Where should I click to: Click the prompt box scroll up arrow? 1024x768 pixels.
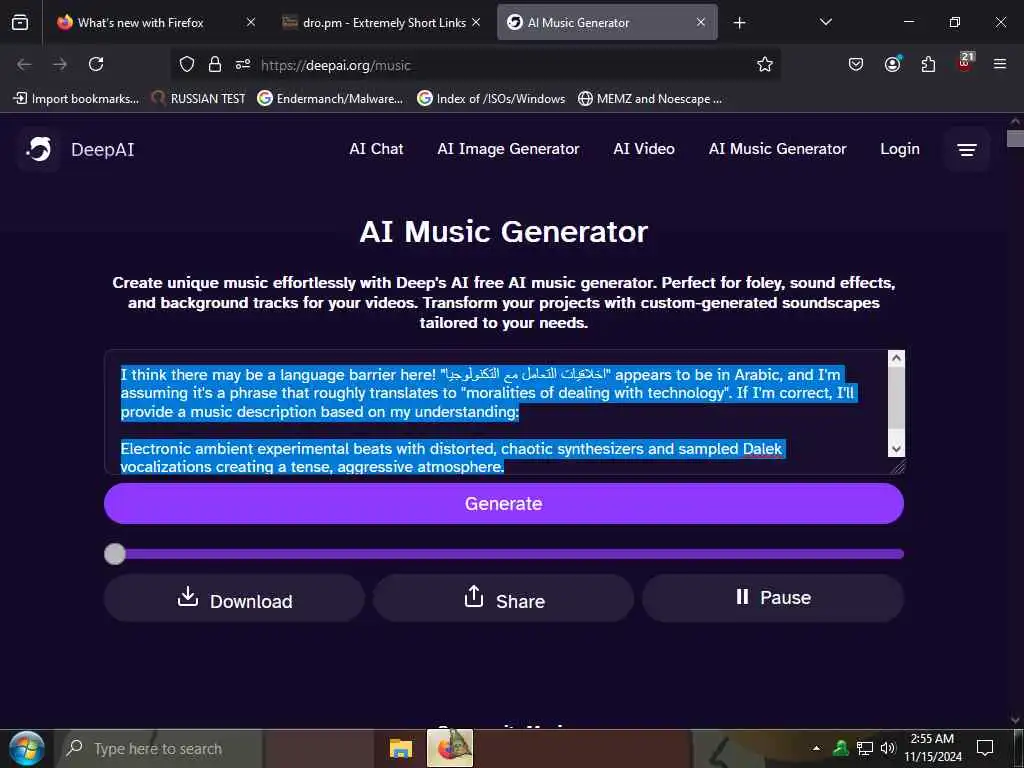896,358
